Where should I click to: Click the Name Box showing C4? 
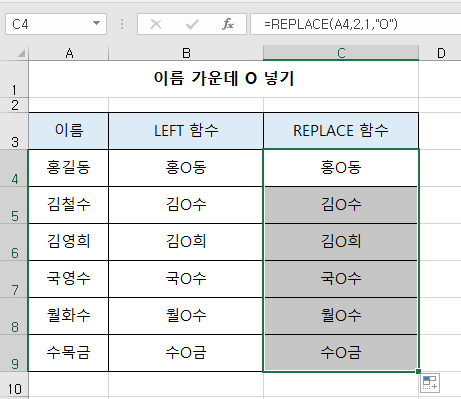[56, 24]
